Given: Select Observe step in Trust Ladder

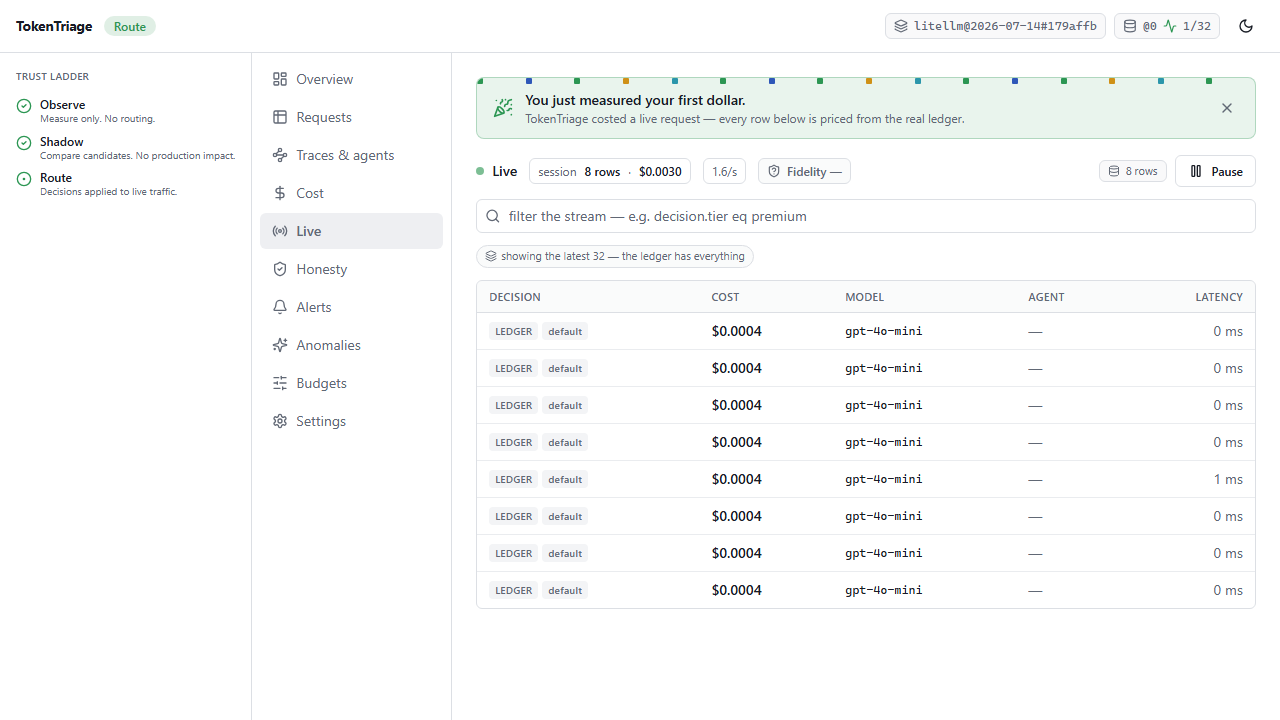Looking at the screenshot, I should click(126, 111).
